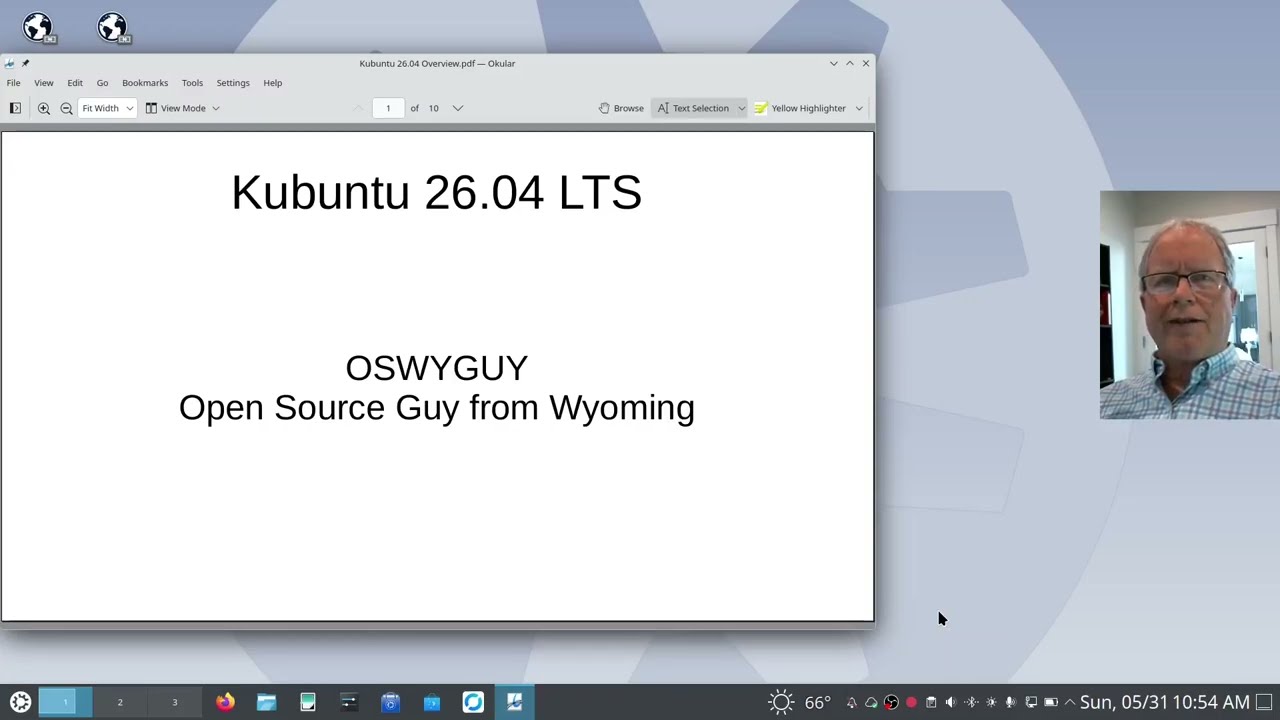Open the KDE application launcher
Viewport: 1280px width, 720px height.
[x=20, y=702]
